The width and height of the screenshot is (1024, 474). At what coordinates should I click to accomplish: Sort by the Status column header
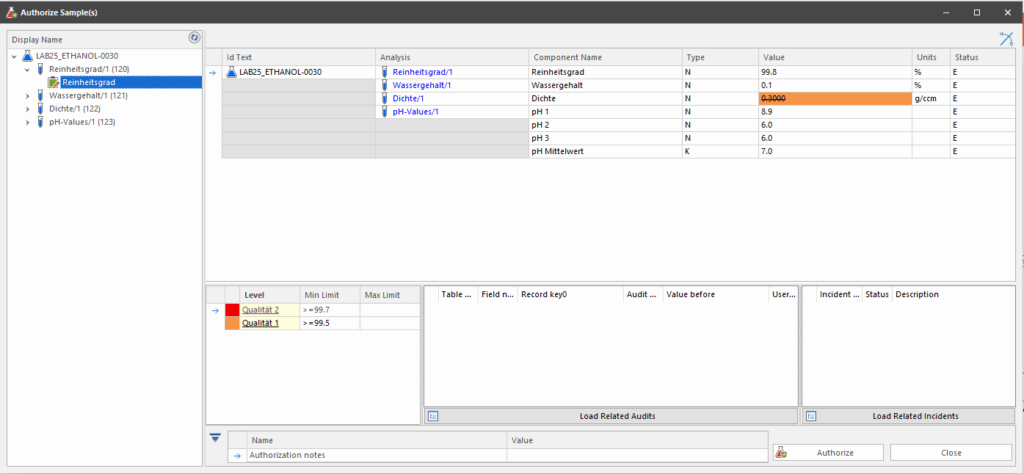pos(983,57)
